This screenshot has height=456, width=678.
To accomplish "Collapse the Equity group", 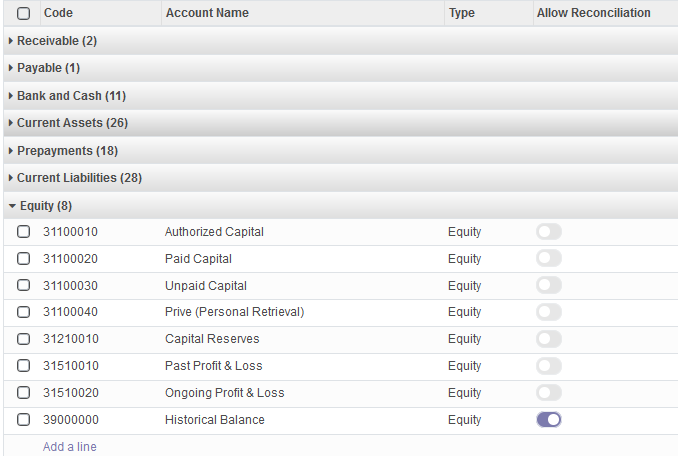I will [40, 206].
